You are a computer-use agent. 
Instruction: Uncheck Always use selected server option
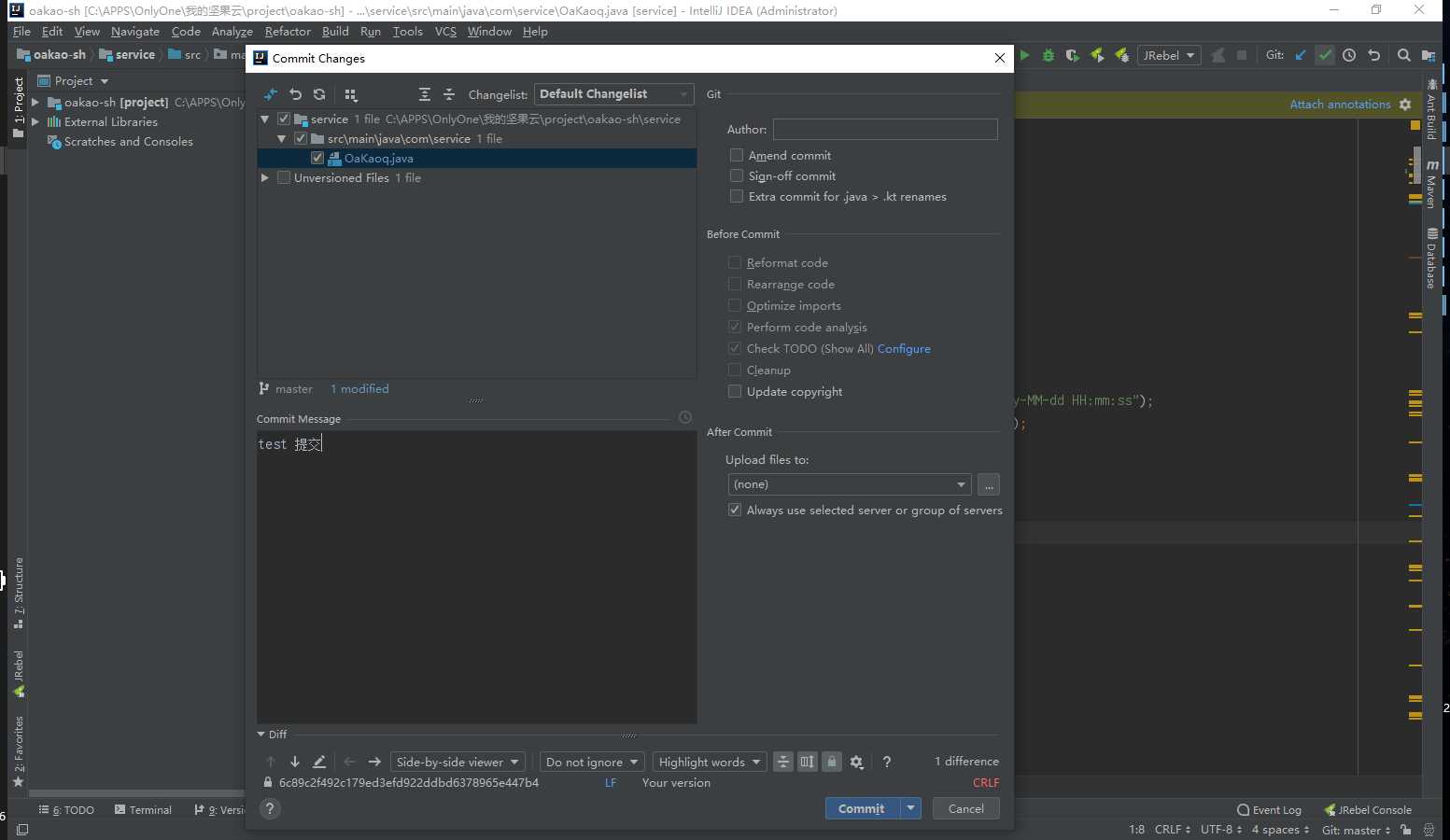[735, 511]
